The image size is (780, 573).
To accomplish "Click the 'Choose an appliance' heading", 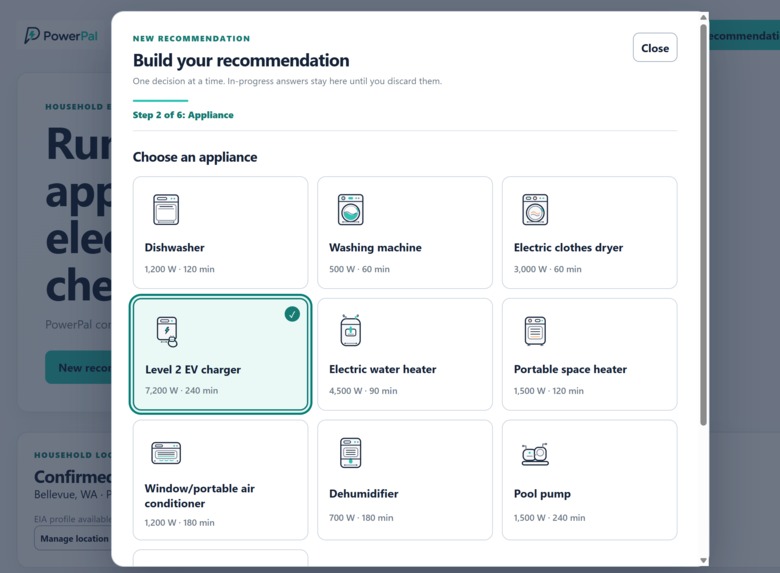I will tap(195, 157).
